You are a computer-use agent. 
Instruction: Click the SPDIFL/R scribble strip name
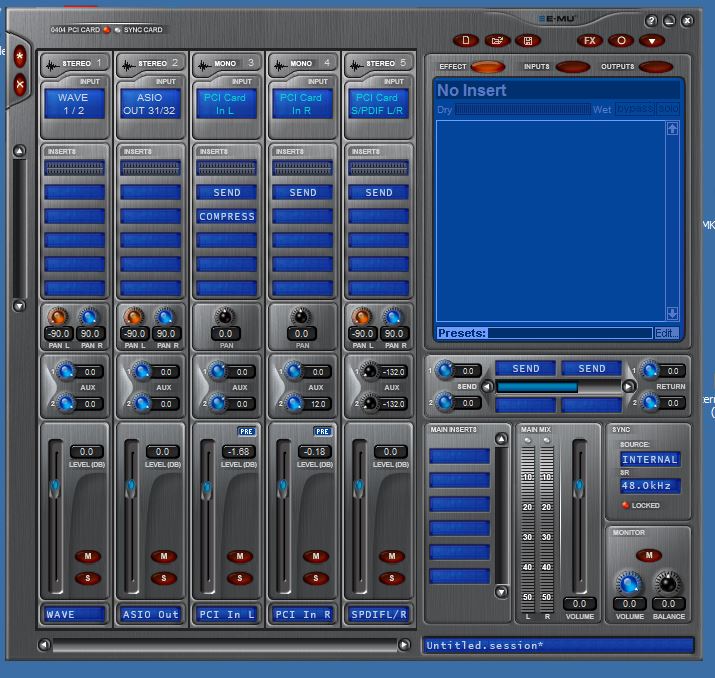point(378,615)
